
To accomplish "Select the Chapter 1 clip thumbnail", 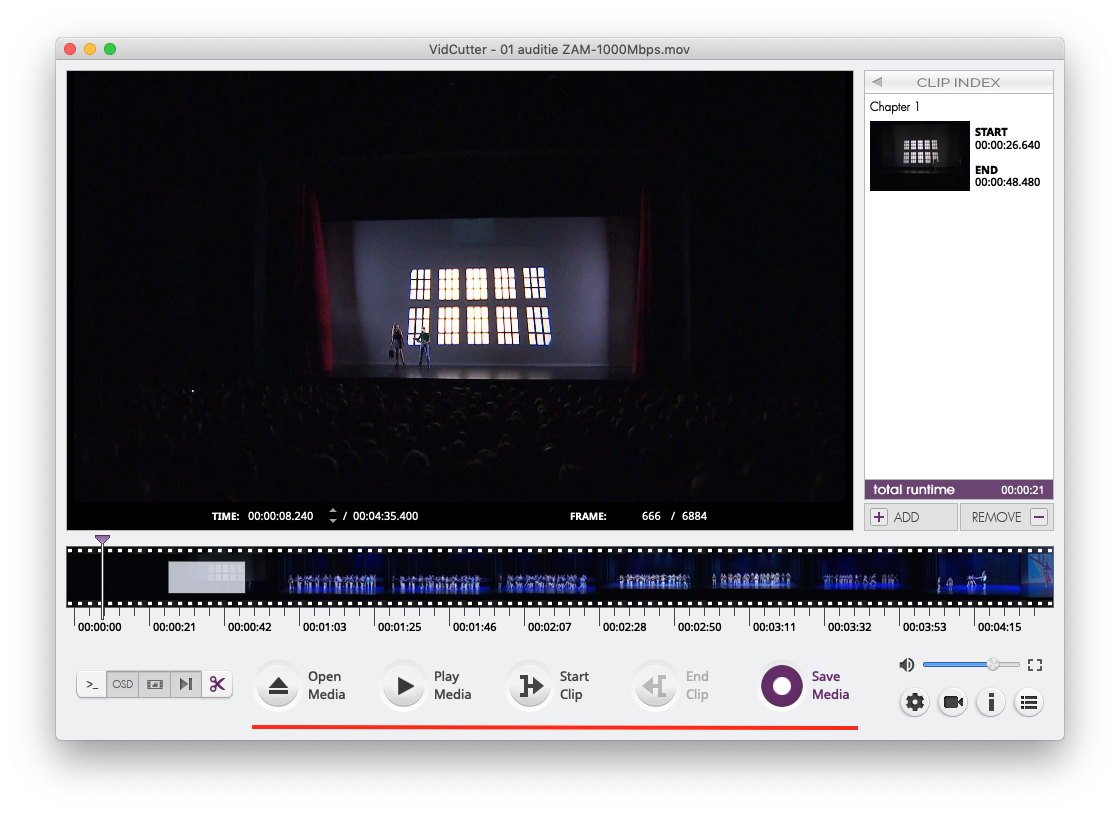I will point(919,156).
